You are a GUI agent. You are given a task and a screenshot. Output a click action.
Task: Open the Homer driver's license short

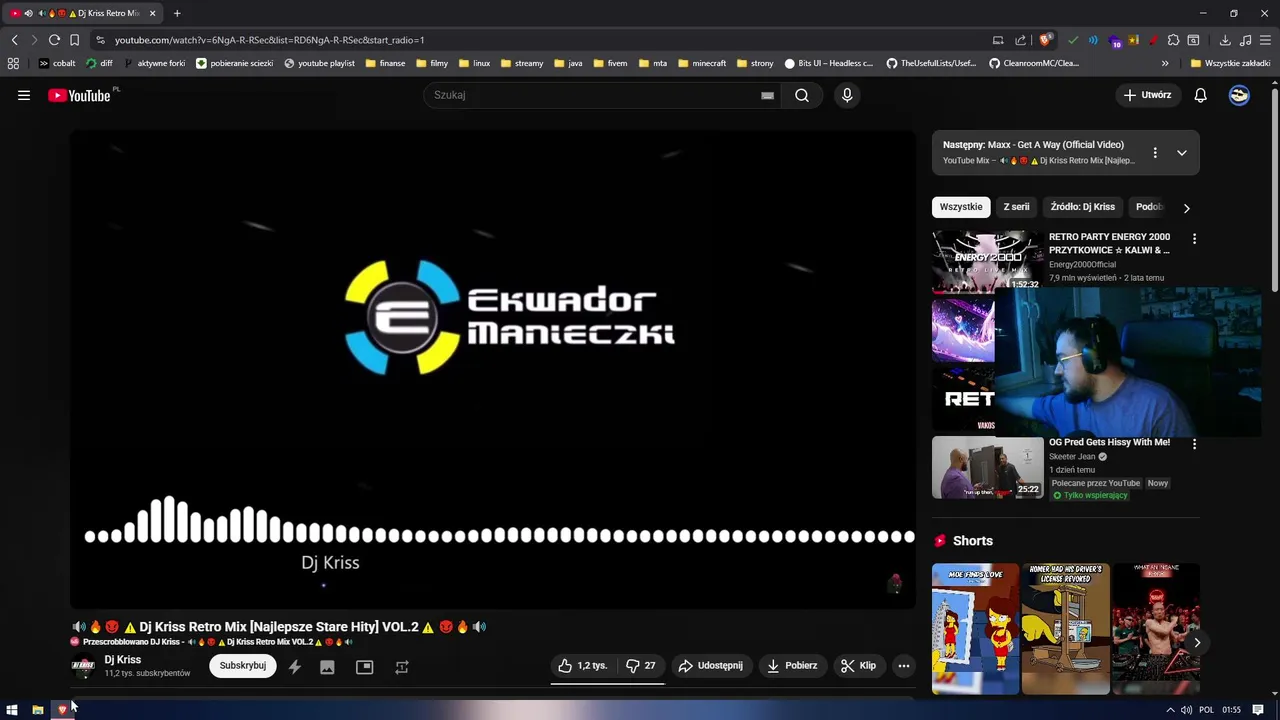pyautogui.click(x=1065, y=628)
